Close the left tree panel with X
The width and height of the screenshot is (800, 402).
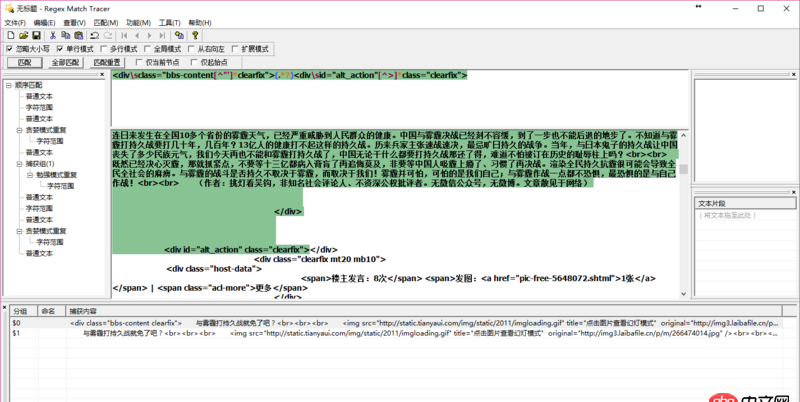(102, 75)
